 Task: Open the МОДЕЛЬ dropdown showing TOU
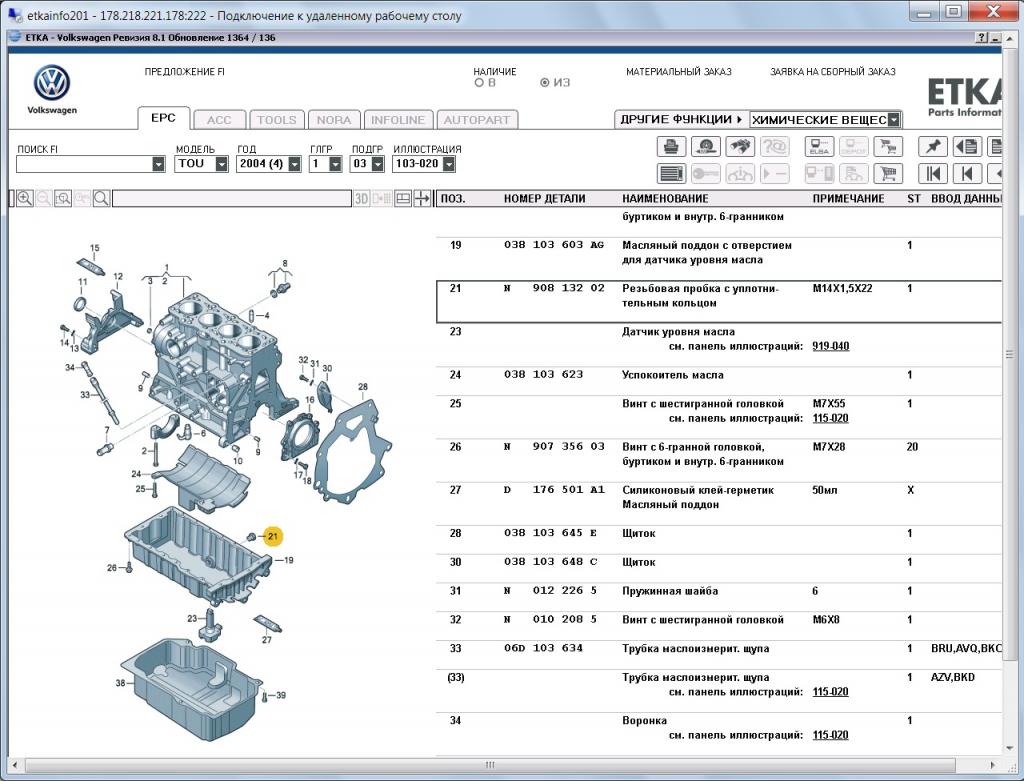221,164
